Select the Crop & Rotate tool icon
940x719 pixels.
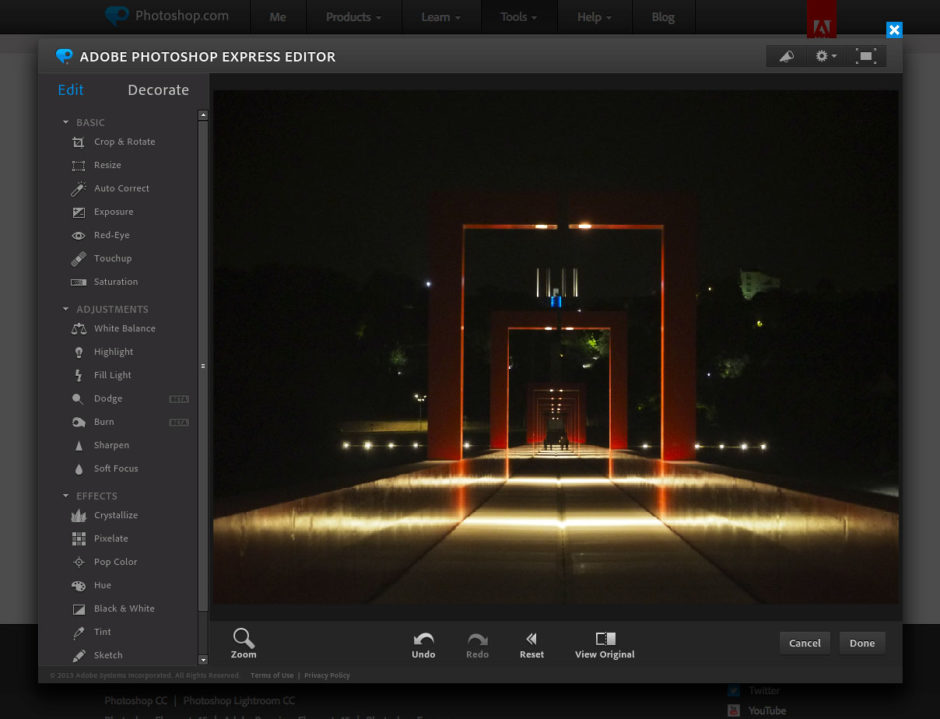79,142
